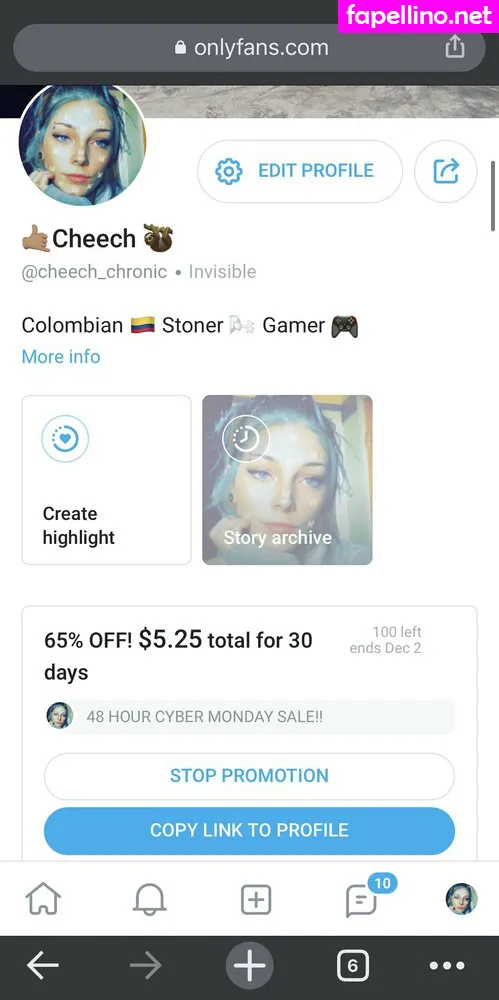Click the page scrollbar on right edge
499x1000 pixels.
[493, 195]
